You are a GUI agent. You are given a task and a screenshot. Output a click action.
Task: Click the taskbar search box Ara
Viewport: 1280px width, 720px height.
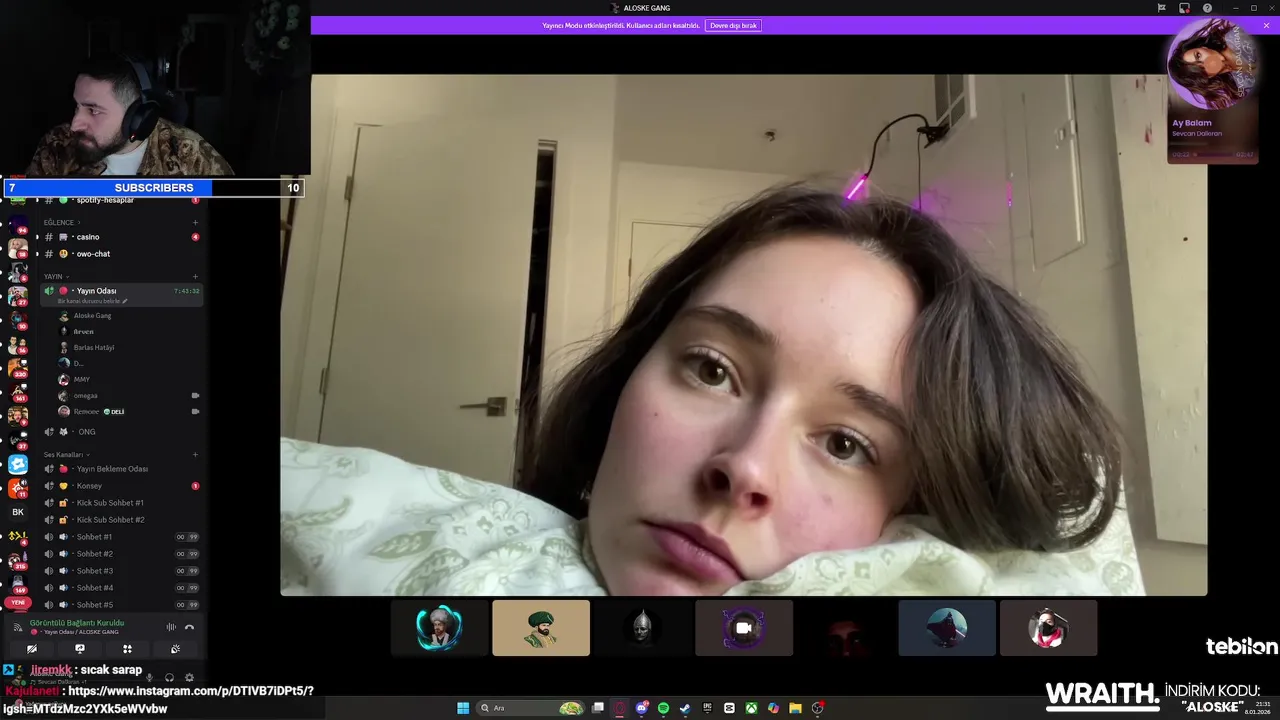coord(530,708)
